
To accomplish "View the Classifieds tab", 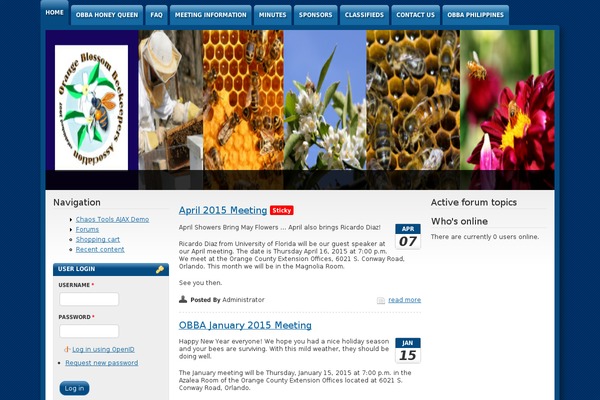I will (364, 15).
